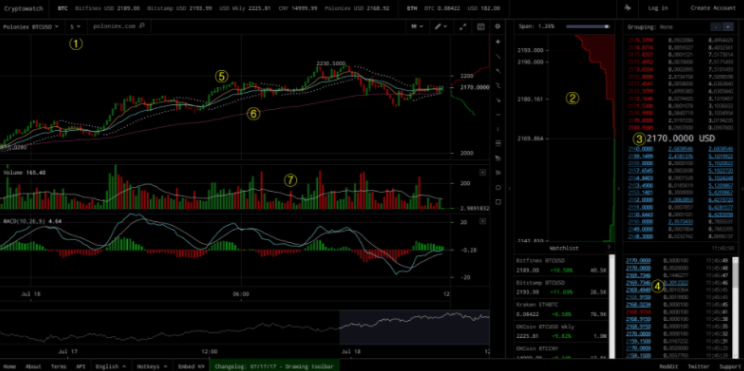The image size is (744, 371).
Task: Close the Volume indicator panel
Action: (x=483, y=173)
